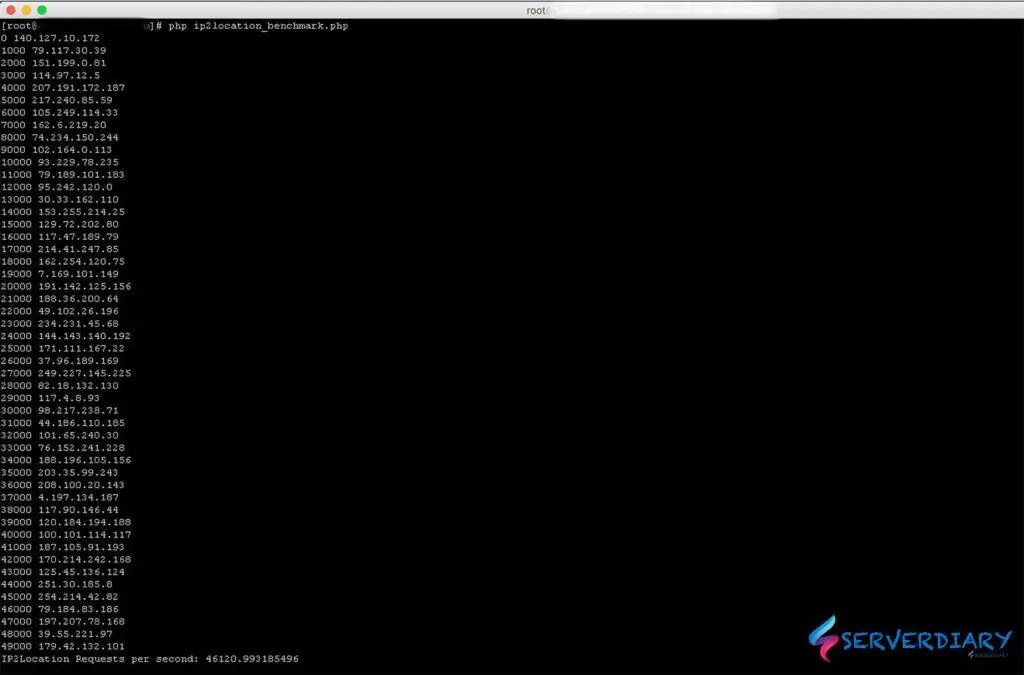Image resolution: width=1024 pixels, height=675 pixels.
Task: Click the output line numbered 44000
Action: 57,584
